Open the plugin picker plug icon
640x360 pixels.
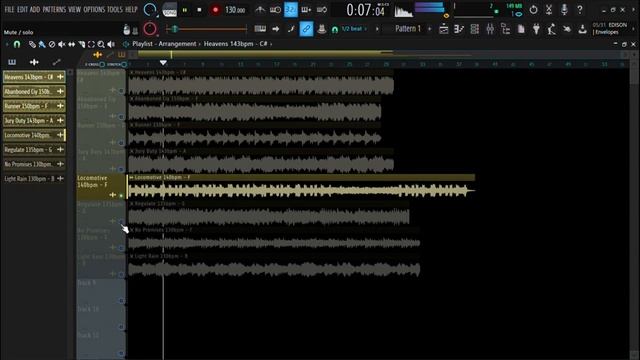click(x=536, y=29)
